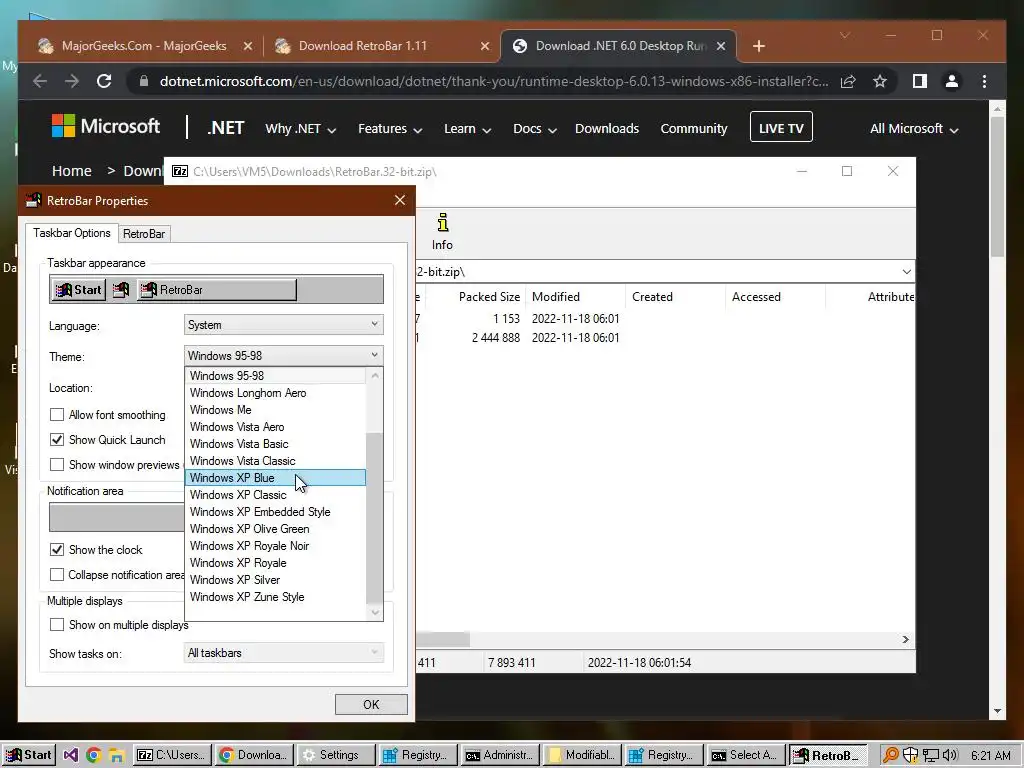Open the Downloads link on .NET site
Viewport: 1024px width, 768px height.
(x=607, y=129)
